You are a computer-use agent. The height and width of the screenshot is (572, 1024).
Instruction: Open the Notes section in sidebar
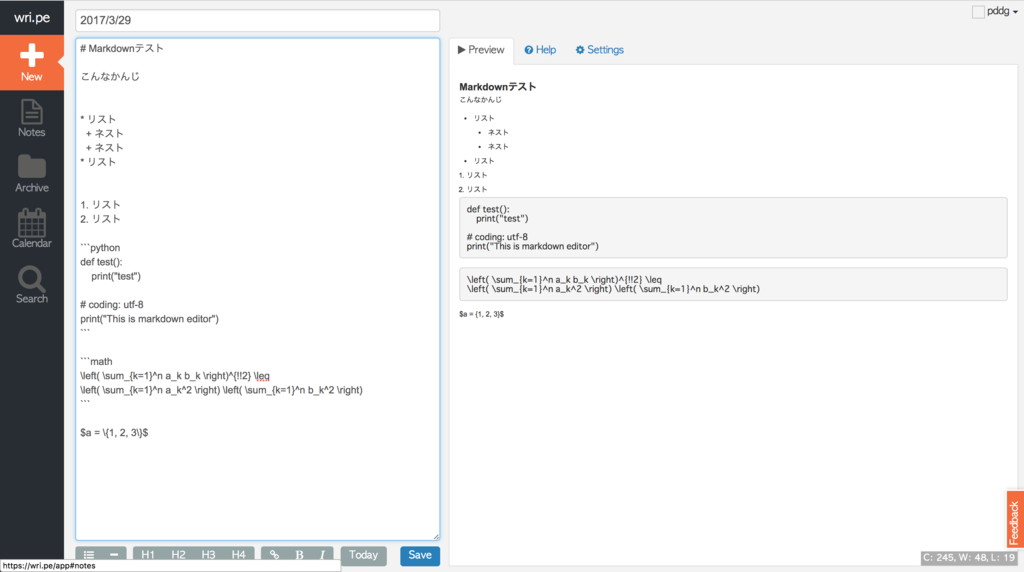click(31, 118)
